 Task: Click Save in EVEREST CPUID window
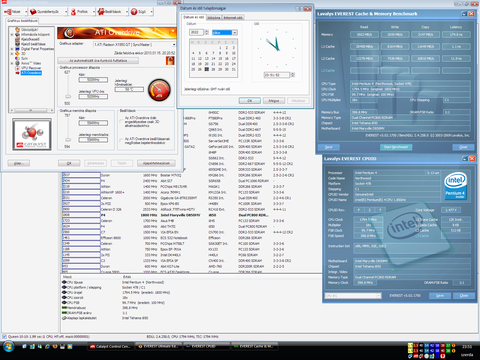[x=440, y=296]
